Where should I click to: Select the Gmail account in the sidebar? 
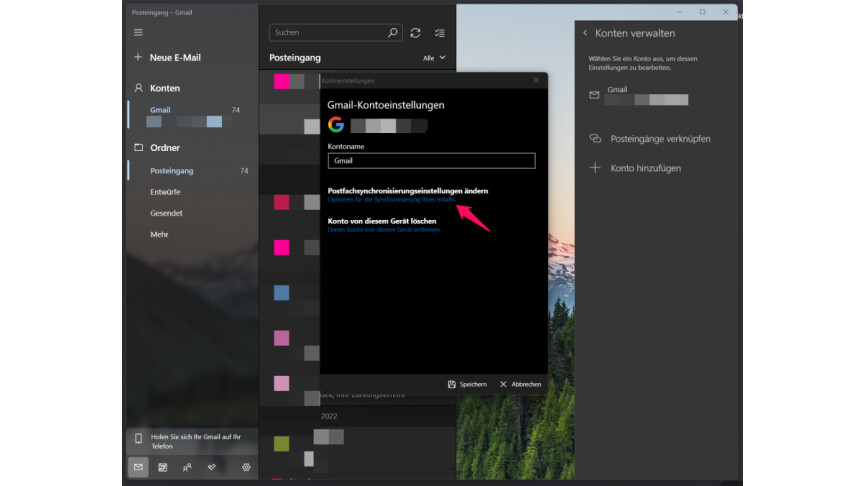(193, 115)
